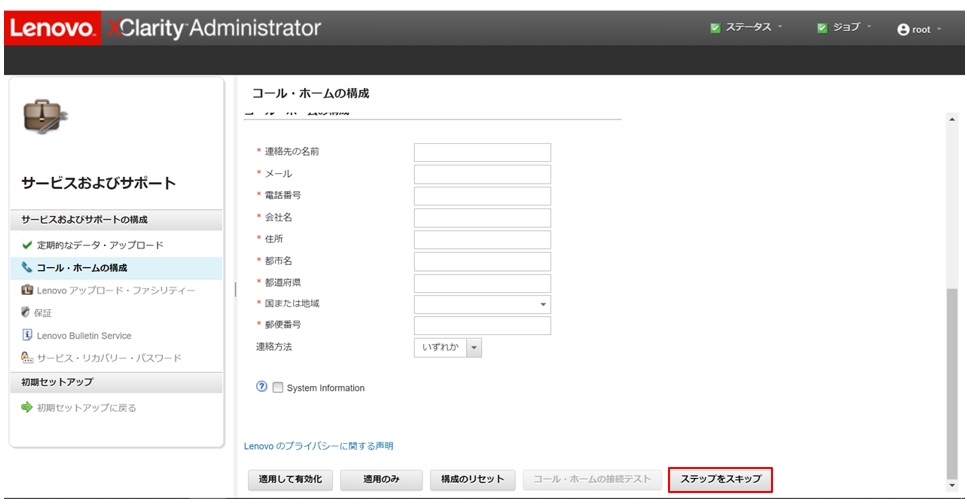
Task: Click the Lenovo アップロード・ファシリティー icon
Action: point(27,289)
